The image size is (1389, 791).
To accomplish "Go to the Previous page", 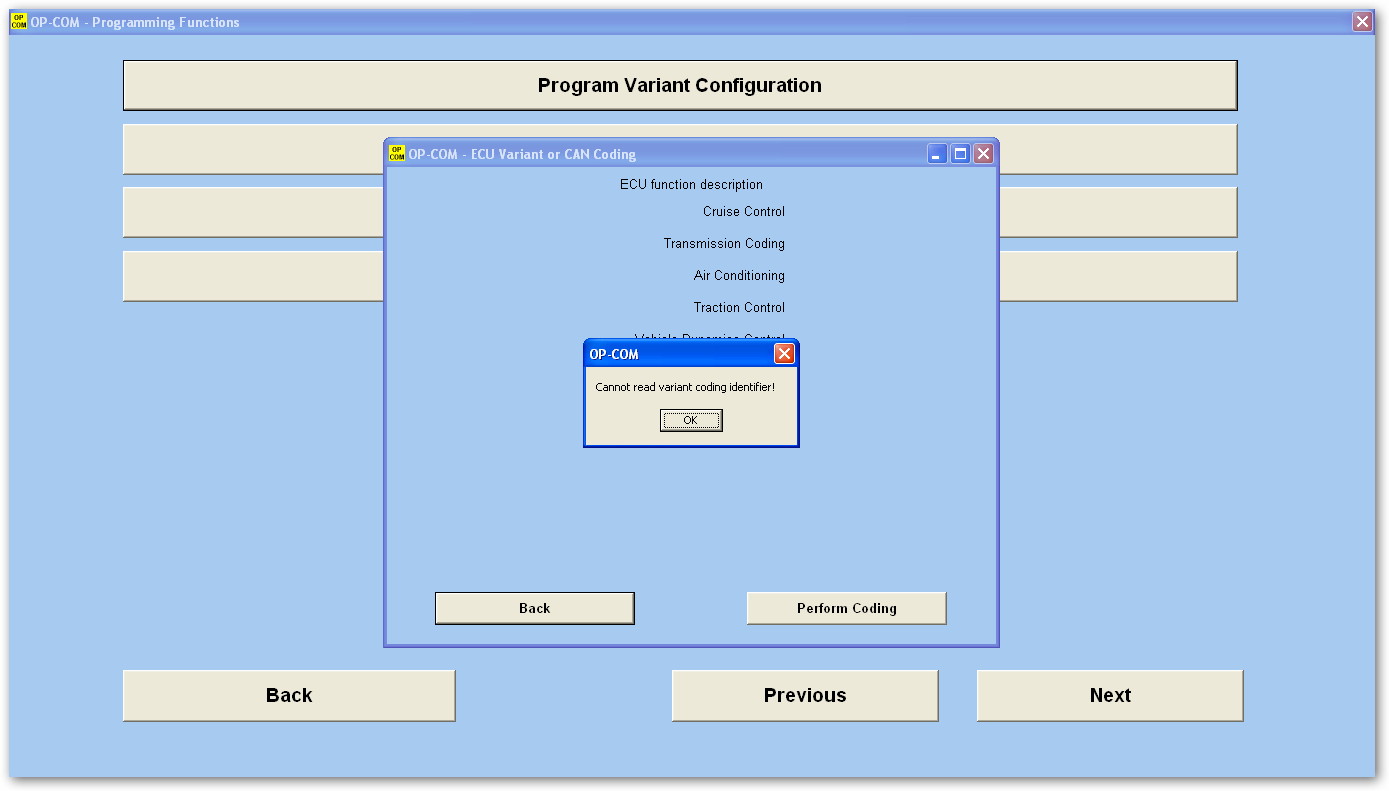I will pyautogui.click(x=805, y=696).
